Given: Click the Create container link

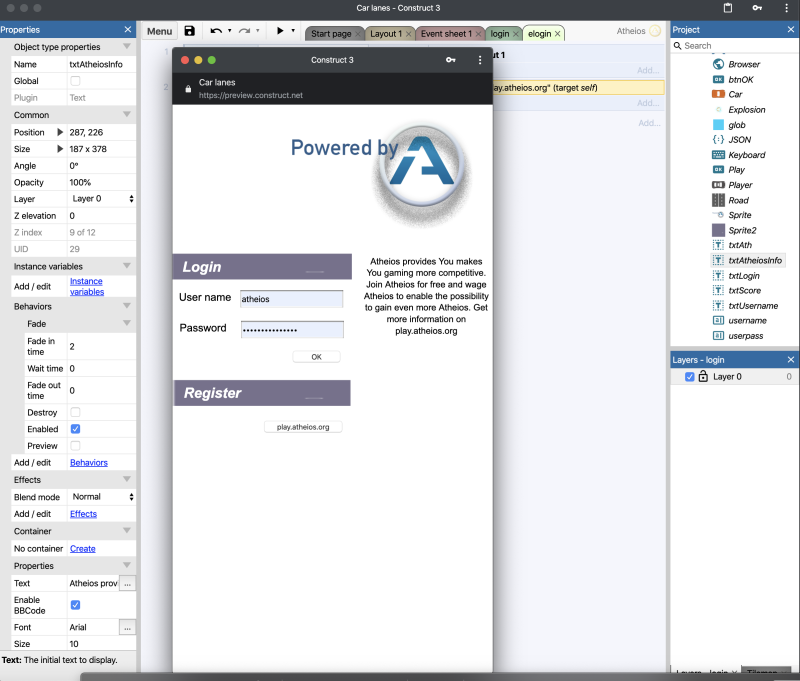Looking at the screenshot, I should click(83, 549).
